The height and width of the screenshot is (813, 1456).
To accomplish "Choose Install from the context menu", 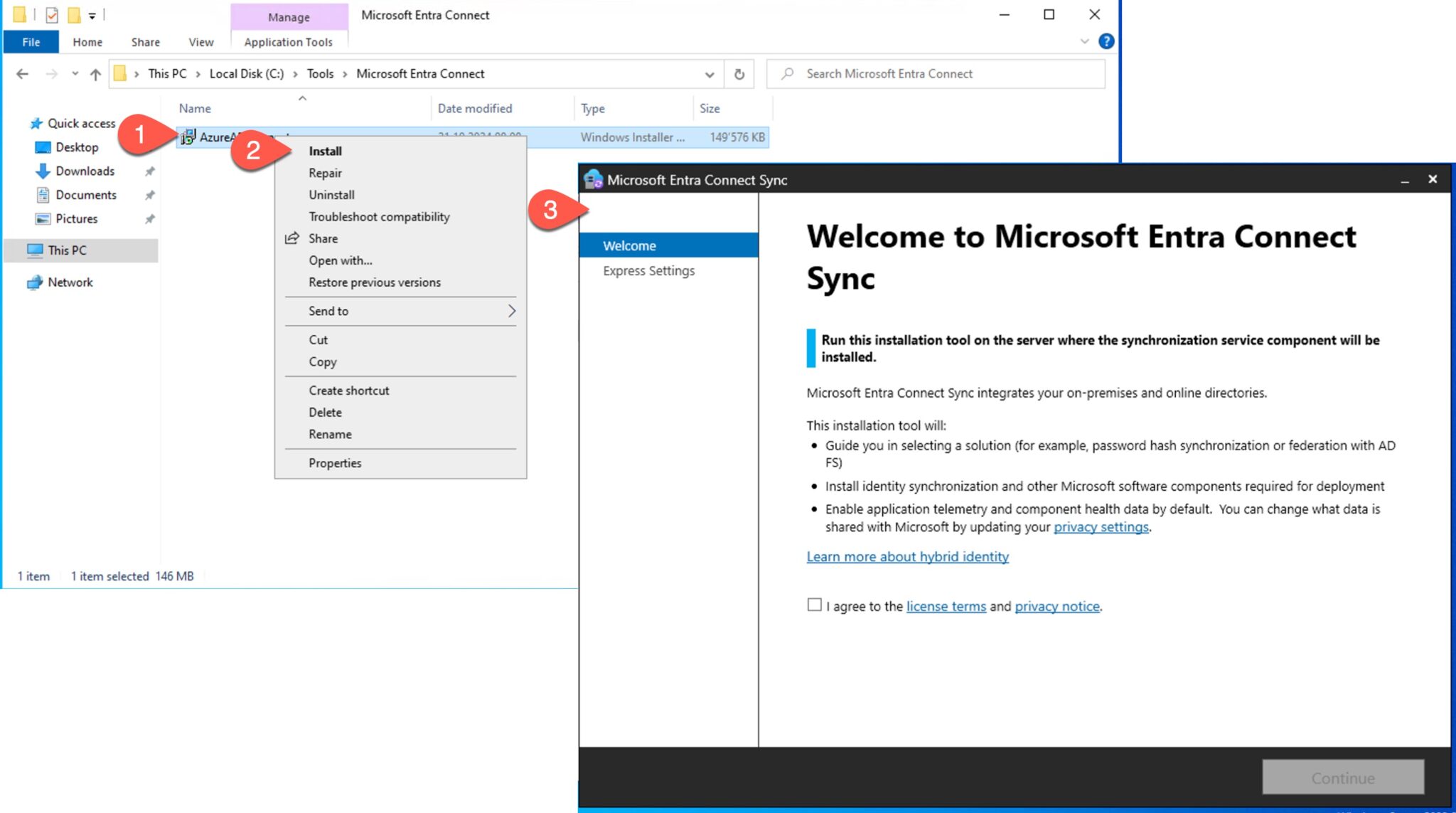I will click(x=325, y=151).
